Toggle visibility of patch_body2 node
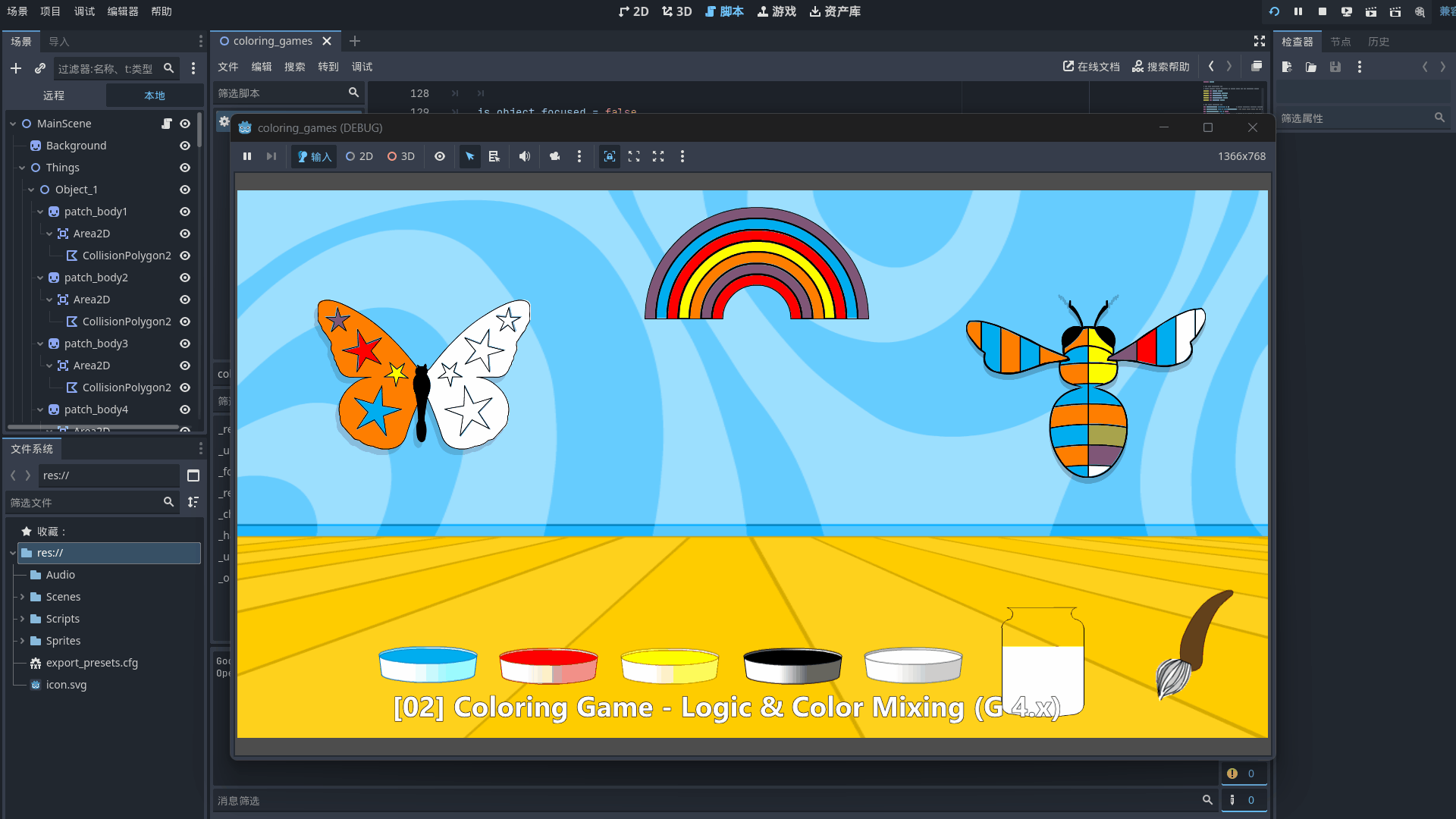The width and height of the screenshot is (1456, 819). (185, 278)
